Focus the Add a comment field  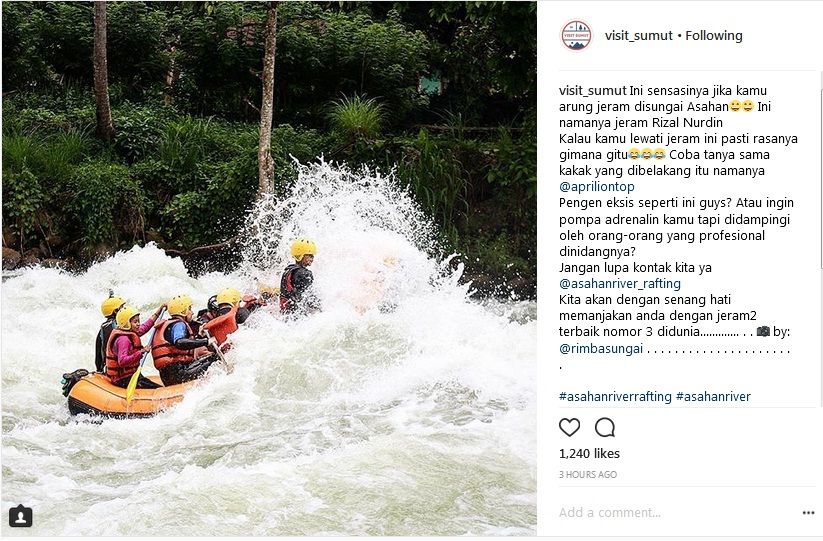tap(677, 513)
